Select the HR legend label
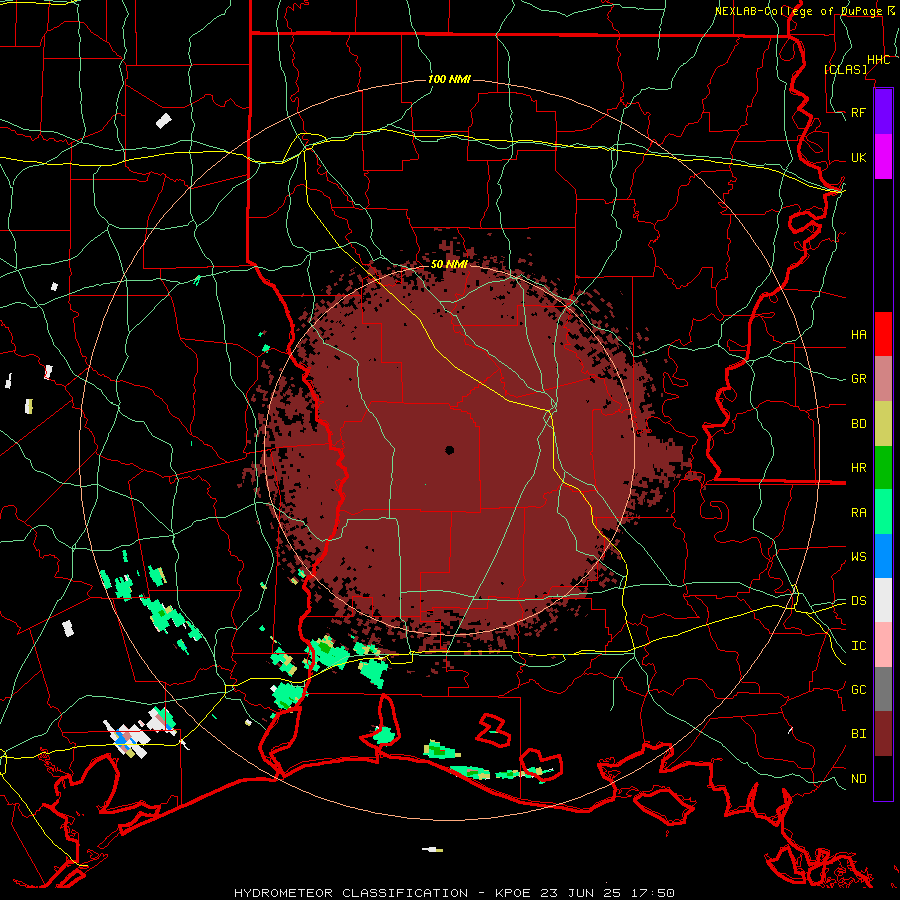This screenshot has height=900, width=900. [x=858, y=468]
